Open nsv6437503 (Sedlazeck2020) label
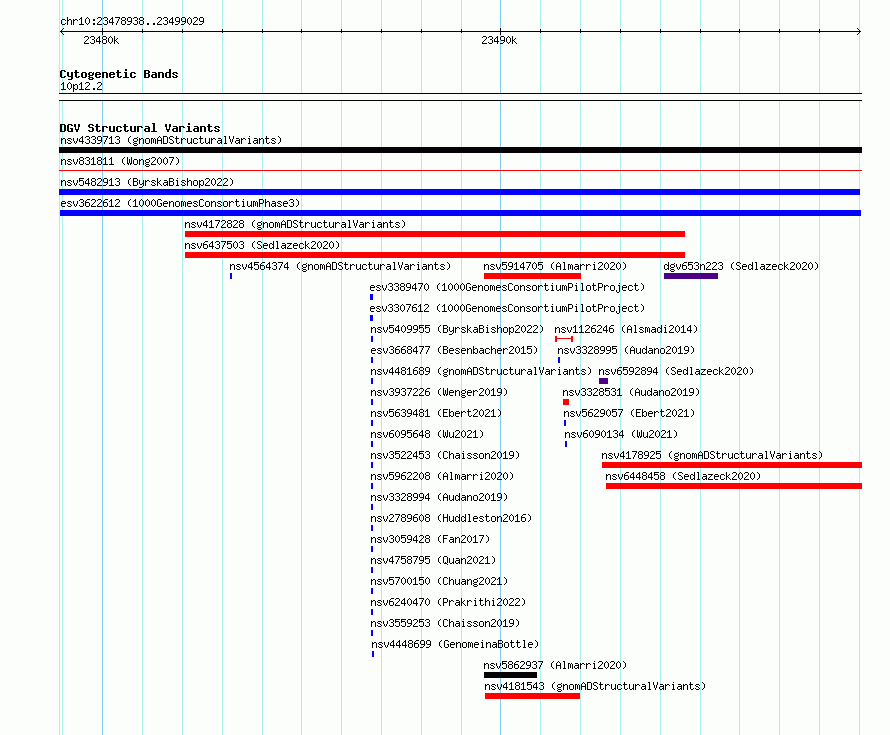890x735 pixels. [x=262, y=245]
